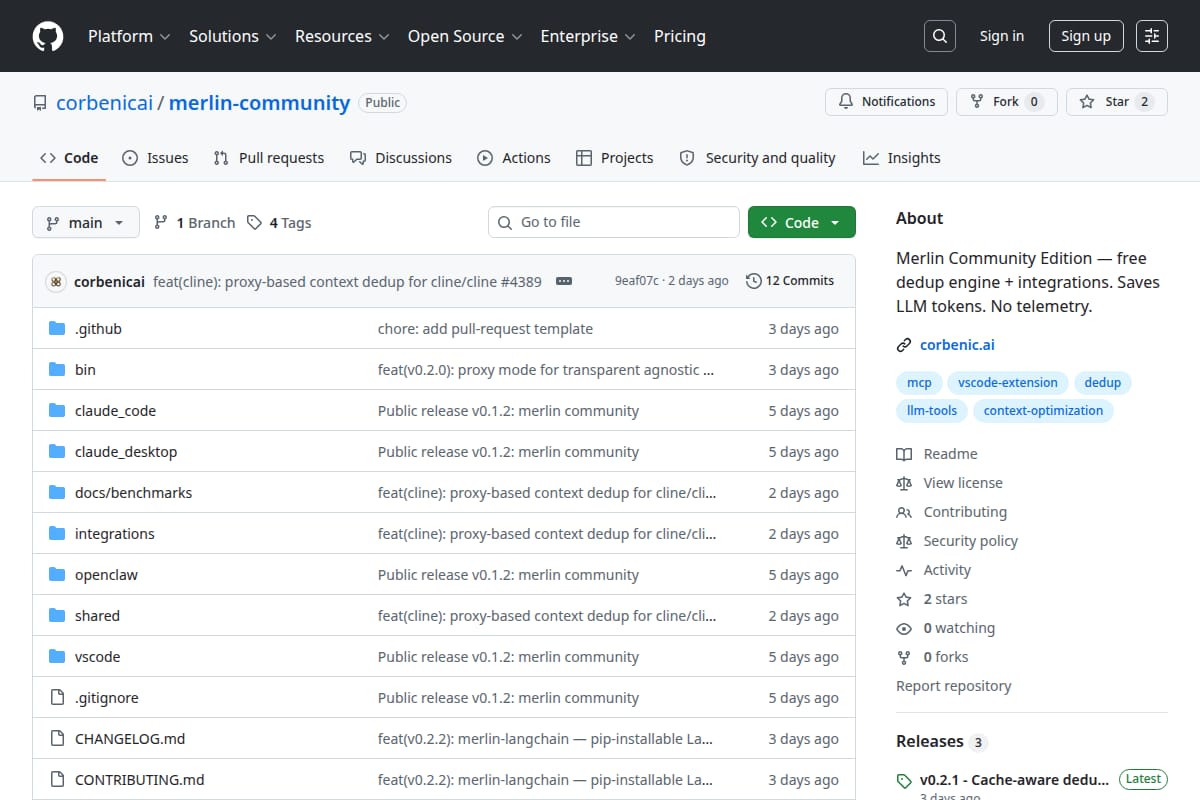Switch to the Discussions tab
The height and width of the screenshot is (800, 1200).
click(x=401, y=158)
